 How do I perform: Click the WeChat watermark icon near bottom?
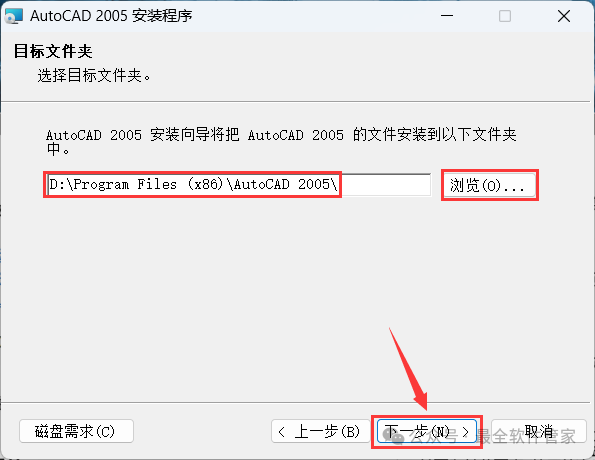pyautogui.click(x=394, y=436)
